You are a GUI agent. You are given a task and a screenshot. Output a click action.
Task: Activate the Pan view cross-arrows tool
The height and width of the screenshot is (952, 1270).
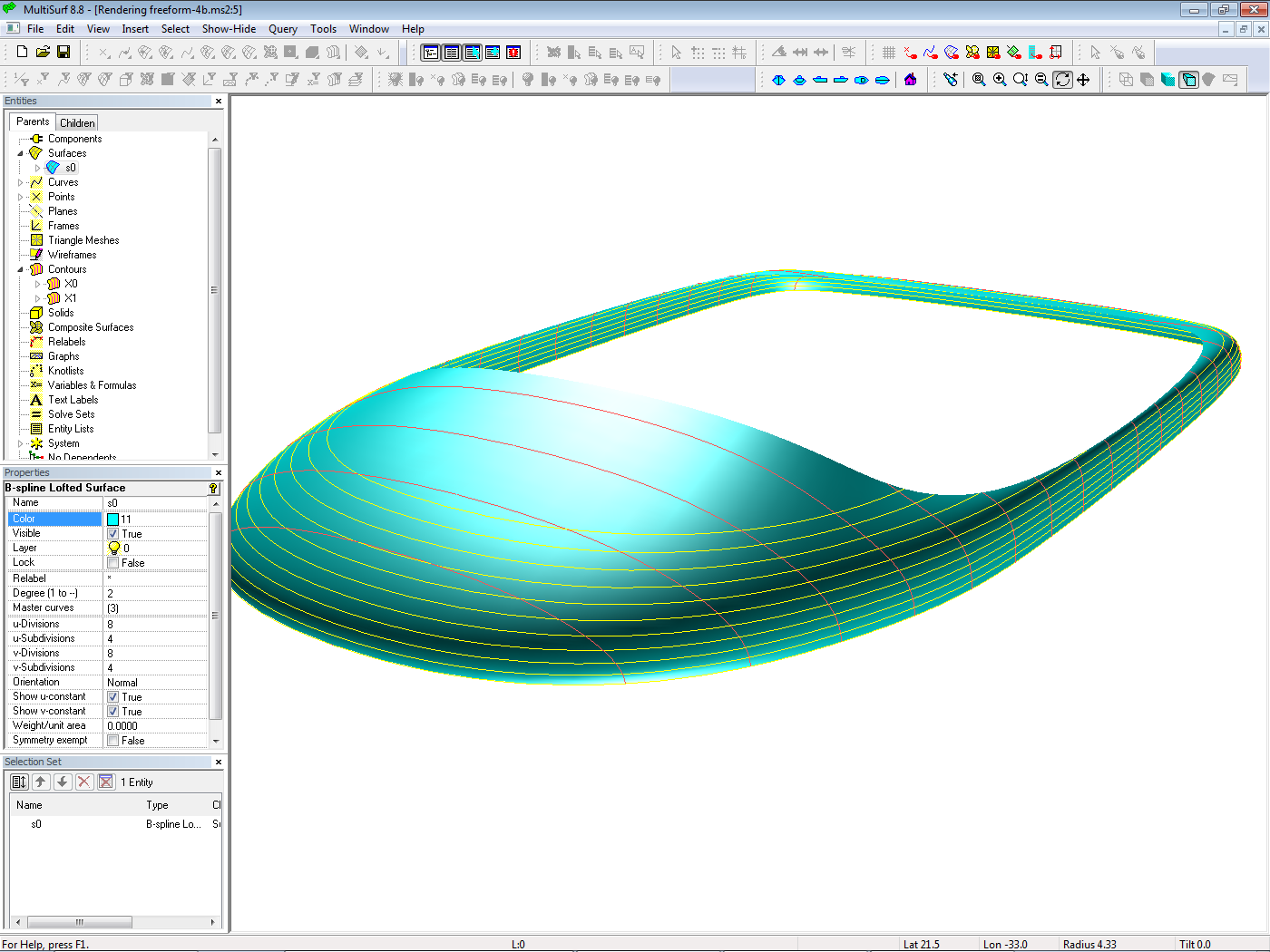click(1083, 80)
